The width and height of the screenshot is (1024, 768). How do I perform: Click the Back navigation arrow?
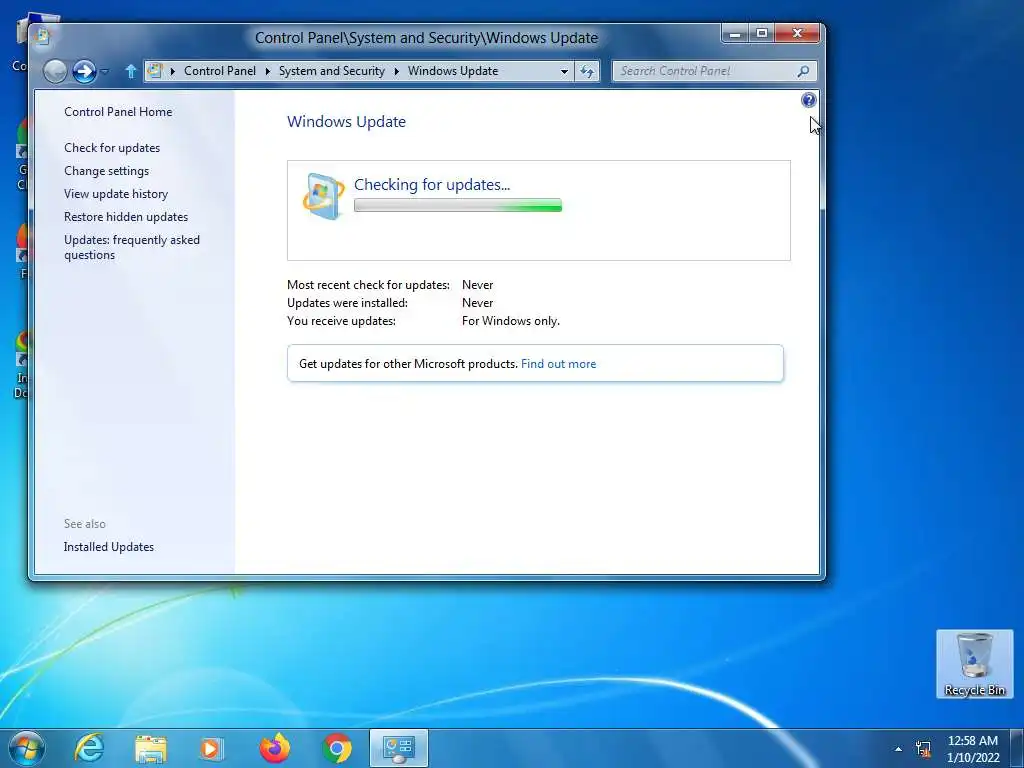(x=56, y=71)
